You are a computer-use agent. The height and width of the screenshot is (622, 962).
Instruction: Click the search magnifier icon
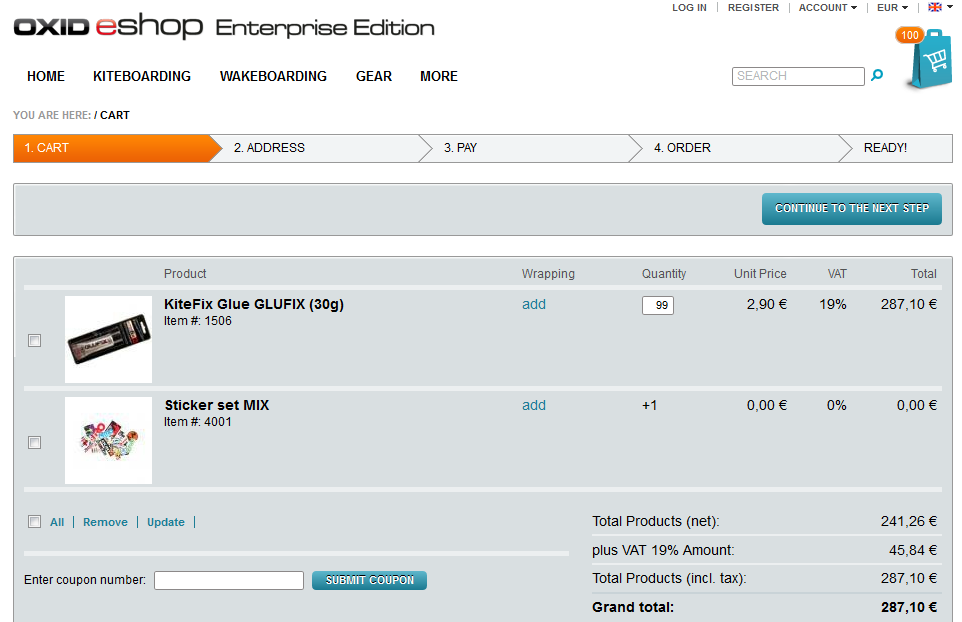point(877,75)
